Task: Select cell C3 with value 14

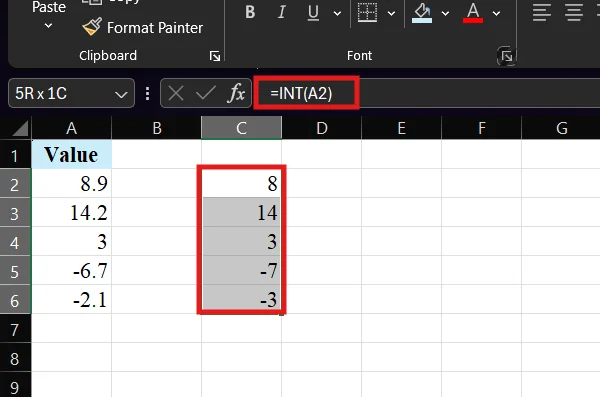Action: (241, 213)
